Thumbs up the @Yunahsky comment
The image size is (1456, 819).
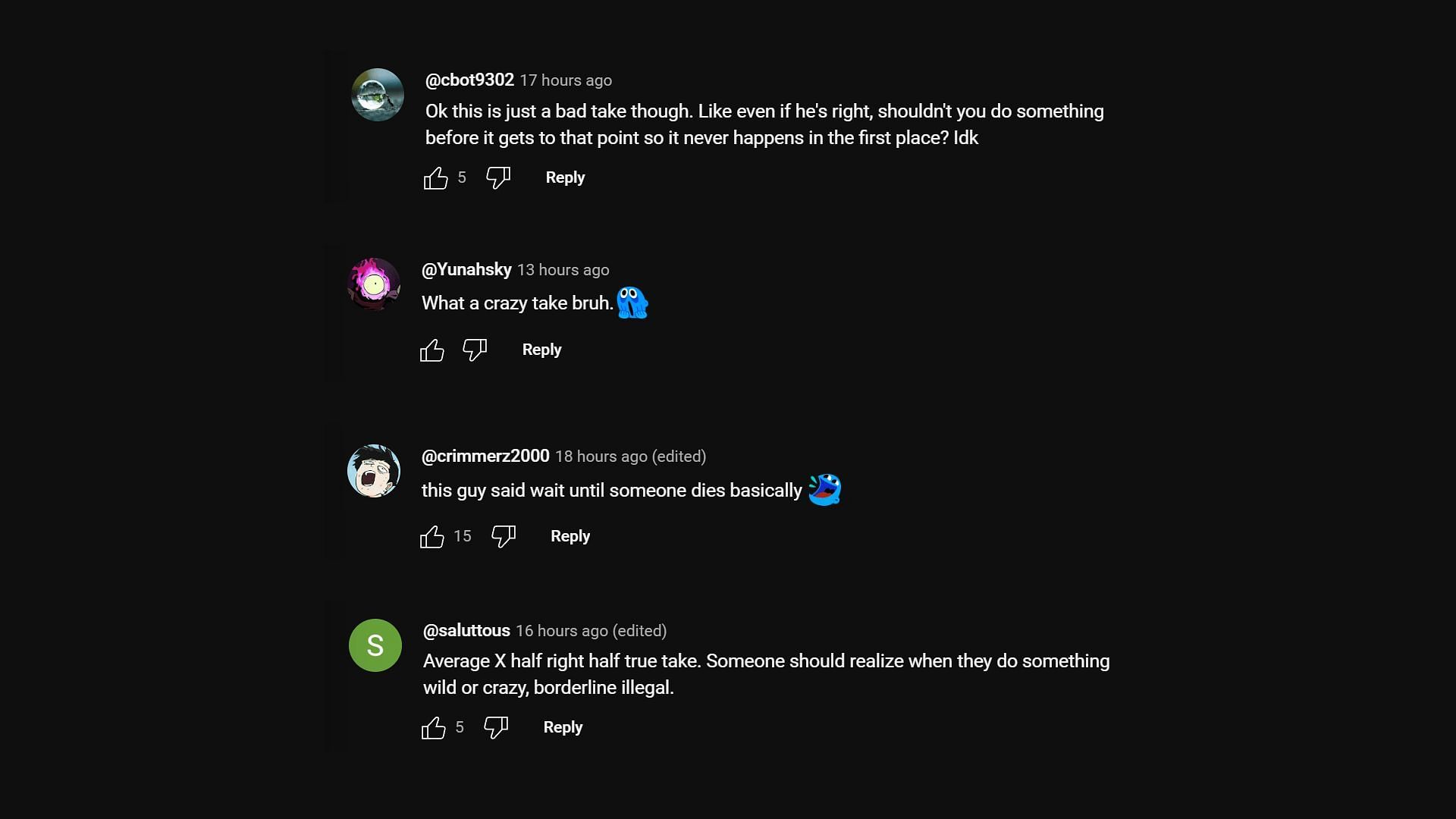click(x=432, y=350)
